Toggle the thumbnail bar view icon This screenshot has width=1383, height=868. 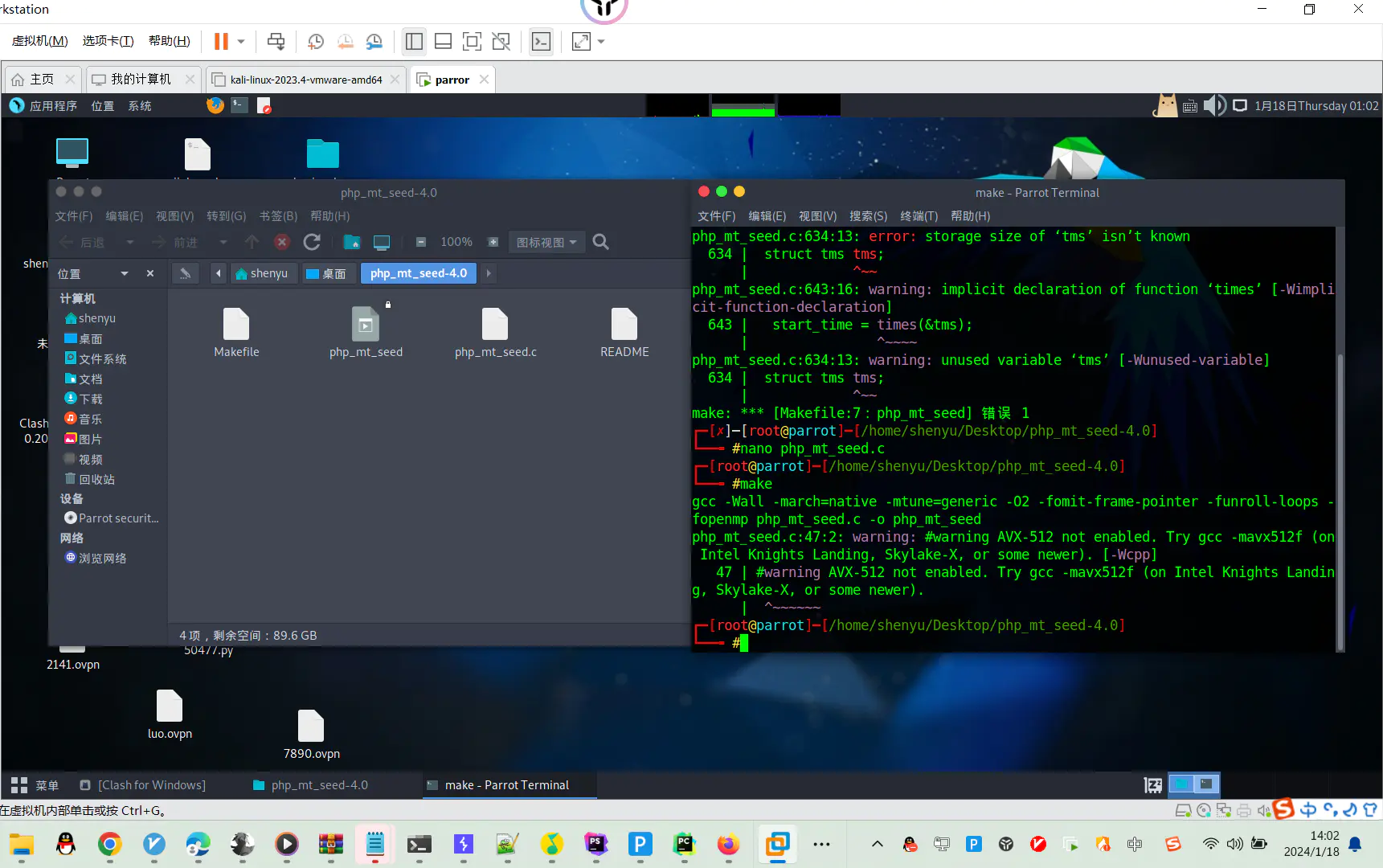tap(443, 41)
